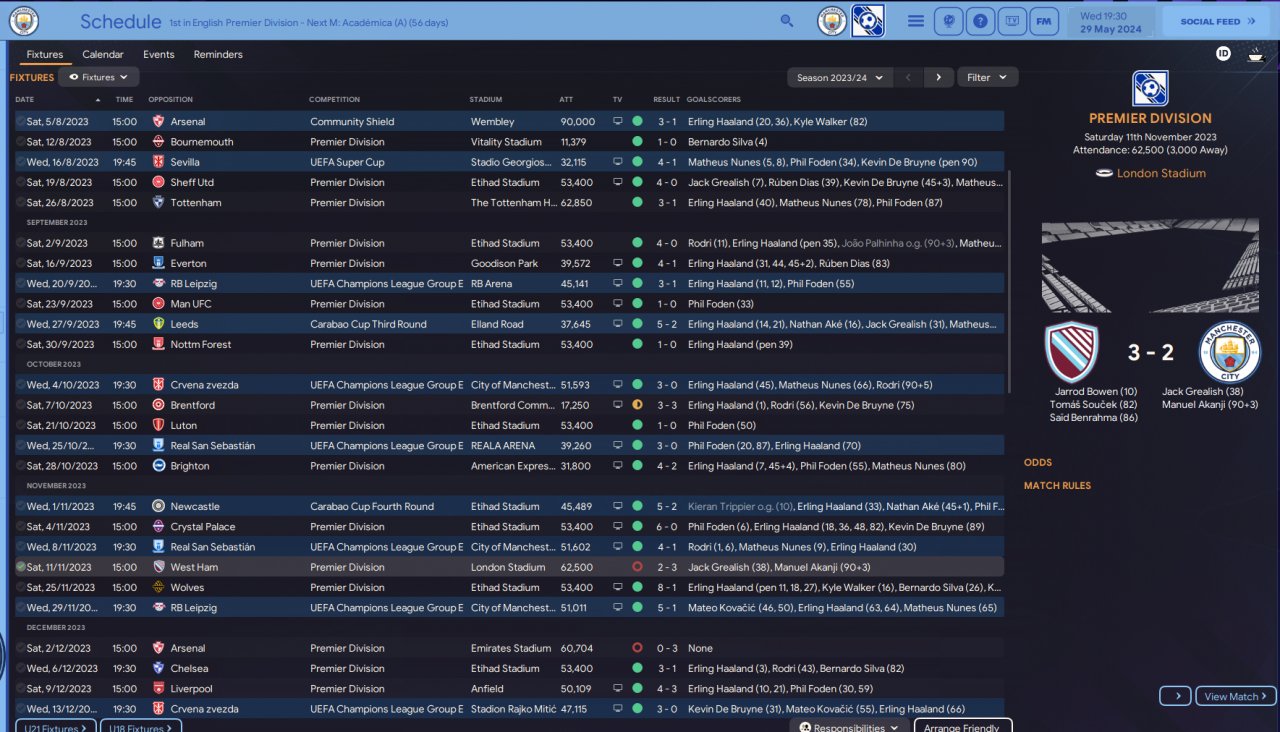Toggle the check circle on Arsenal 5/8/2023 row
Image resolution: width=1280 pixels, height=732 pixels.
click(x=20, y=121)
